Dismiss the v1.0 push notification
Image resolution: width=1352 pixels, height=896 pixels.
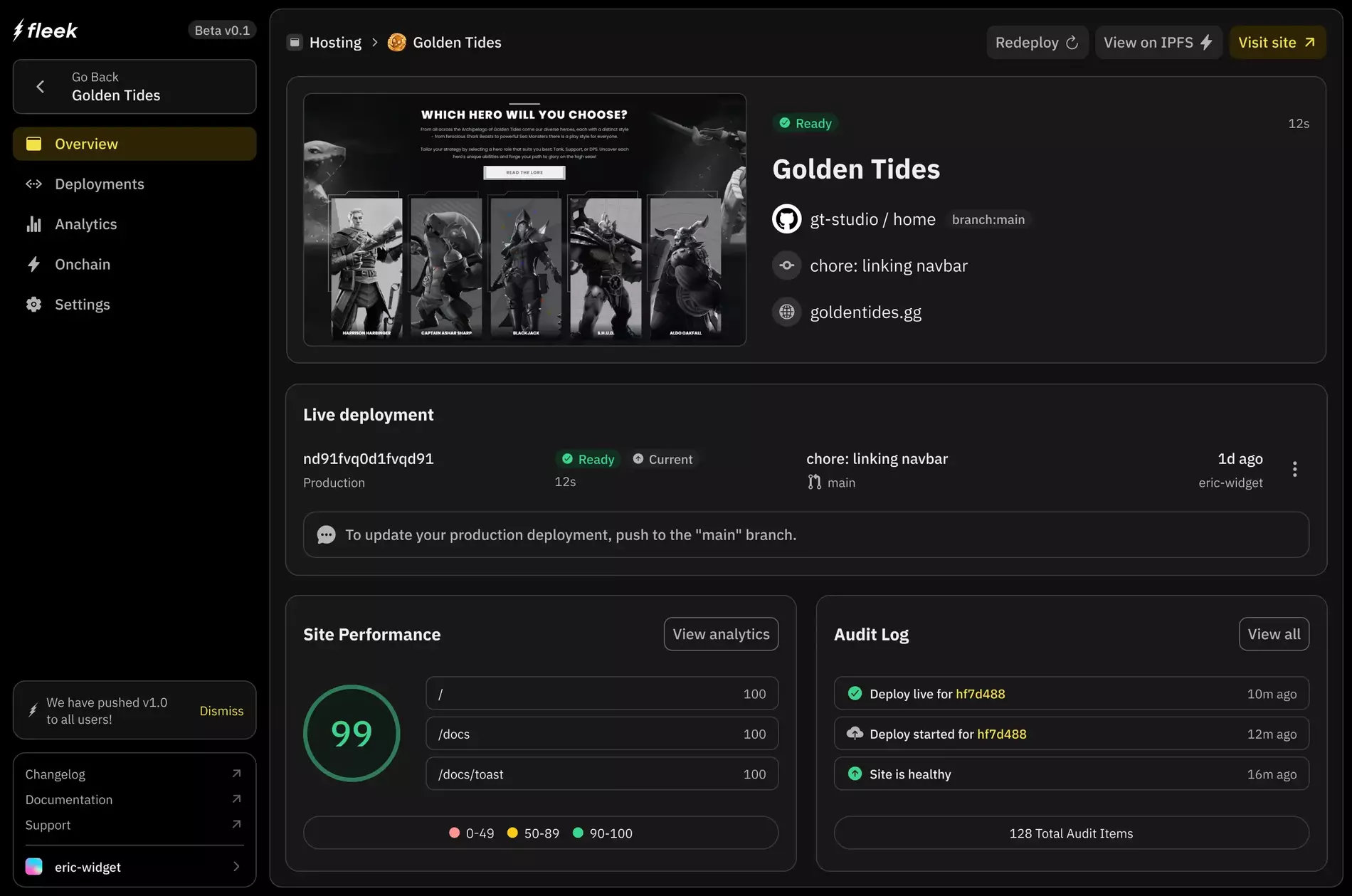[x=221, y=710]
